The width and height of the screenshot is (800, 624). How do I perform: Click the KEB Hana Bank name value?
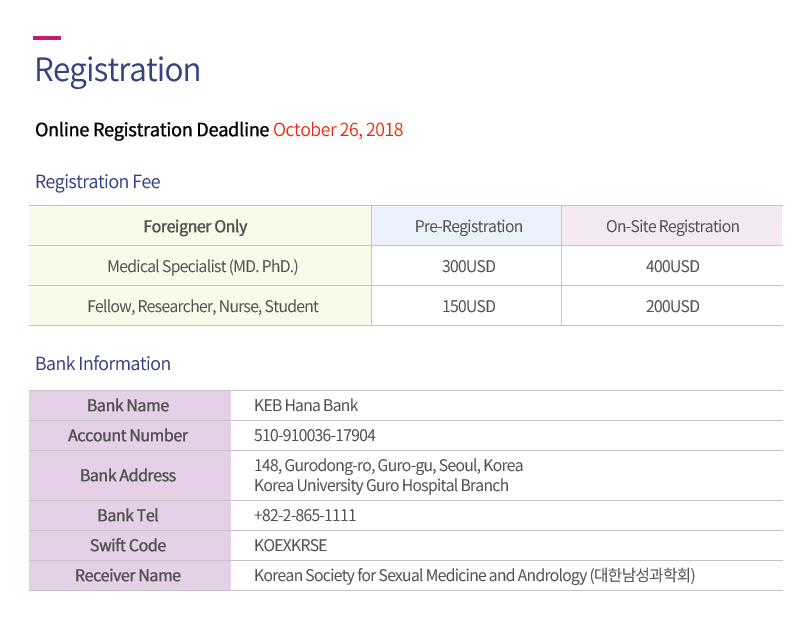pyautogui.click(x=306, y=406)
